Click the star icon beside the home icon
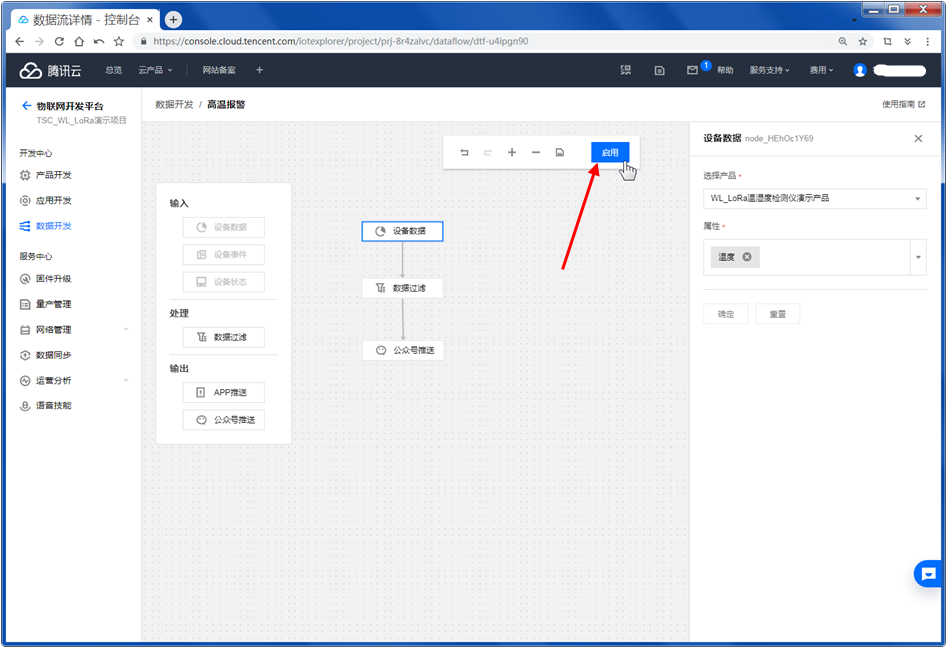The width and height of the screenshot is (947, 648). [x=119, y=41]
